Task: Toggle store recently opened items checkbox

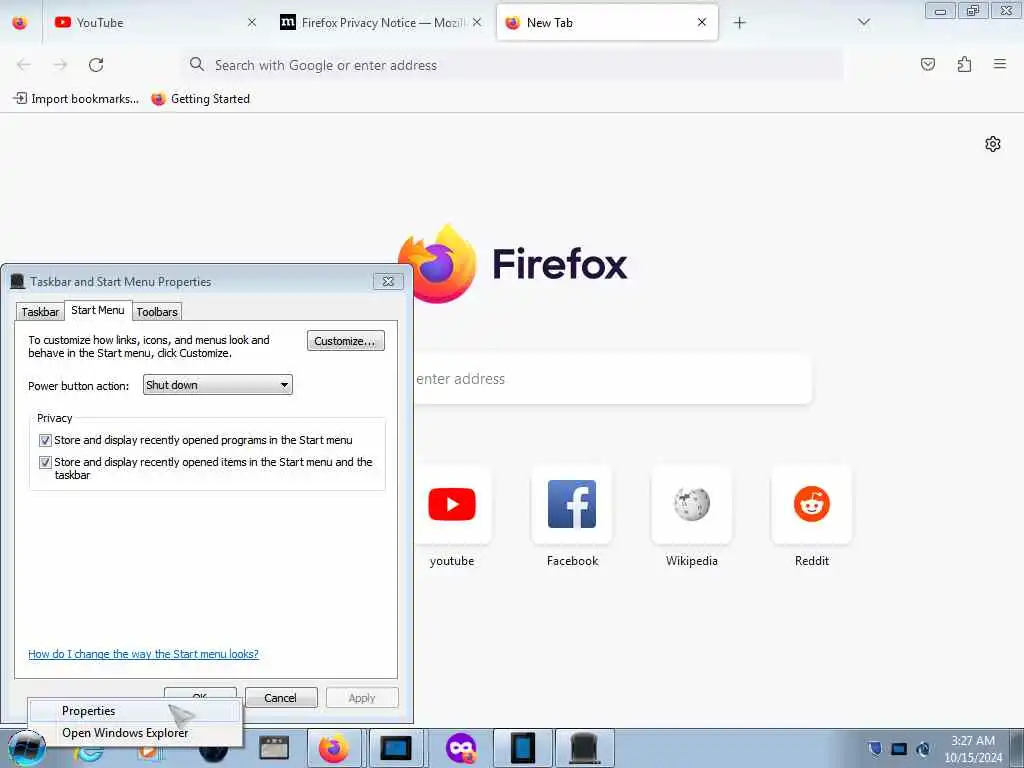Action: [45, 462]
